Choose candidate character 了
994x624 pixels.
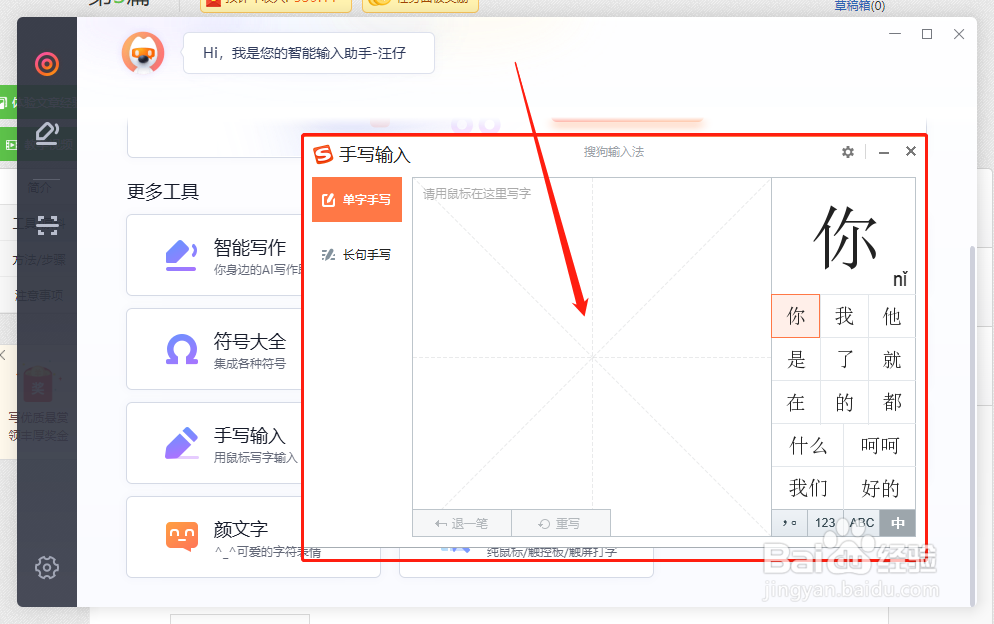(x=844, y=359)
